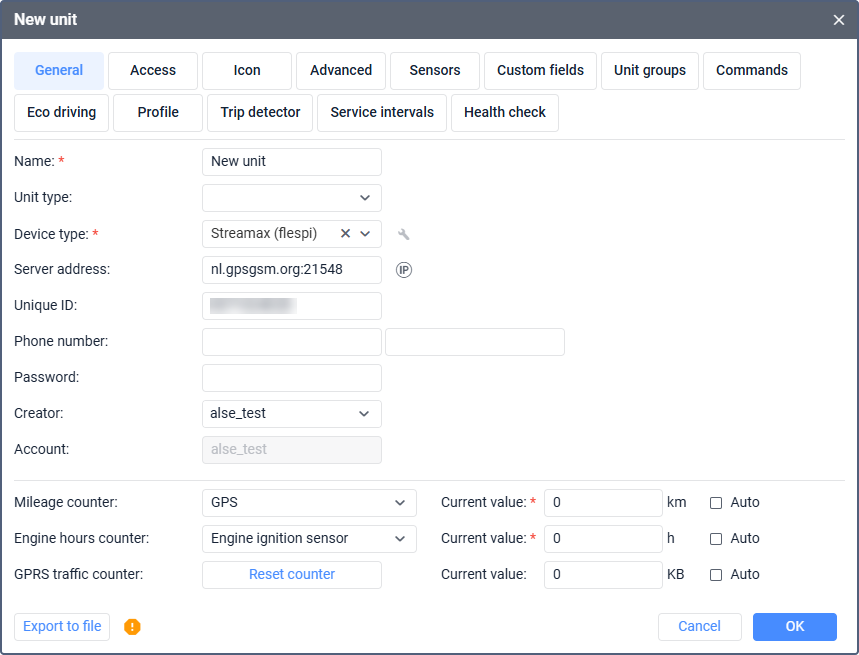Open the Engine hours counter dropdown
The height and width of the screenshot is (655, 859).
(400, 538)
